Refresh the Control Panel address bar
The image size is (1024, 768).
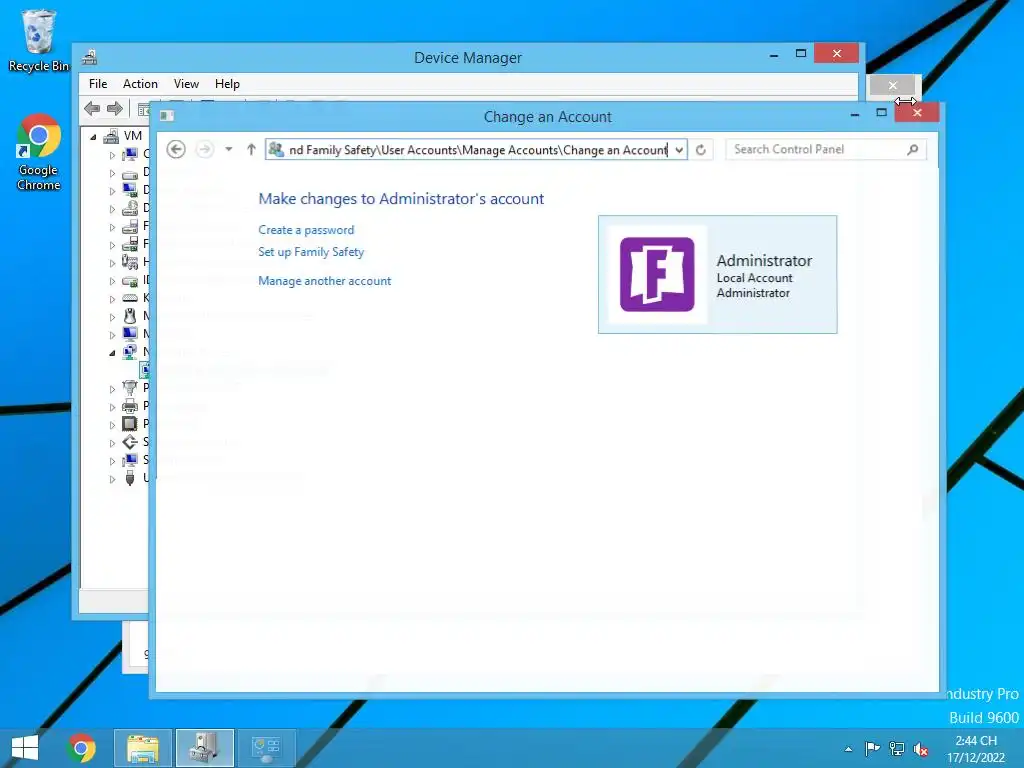tap(701, 150)
